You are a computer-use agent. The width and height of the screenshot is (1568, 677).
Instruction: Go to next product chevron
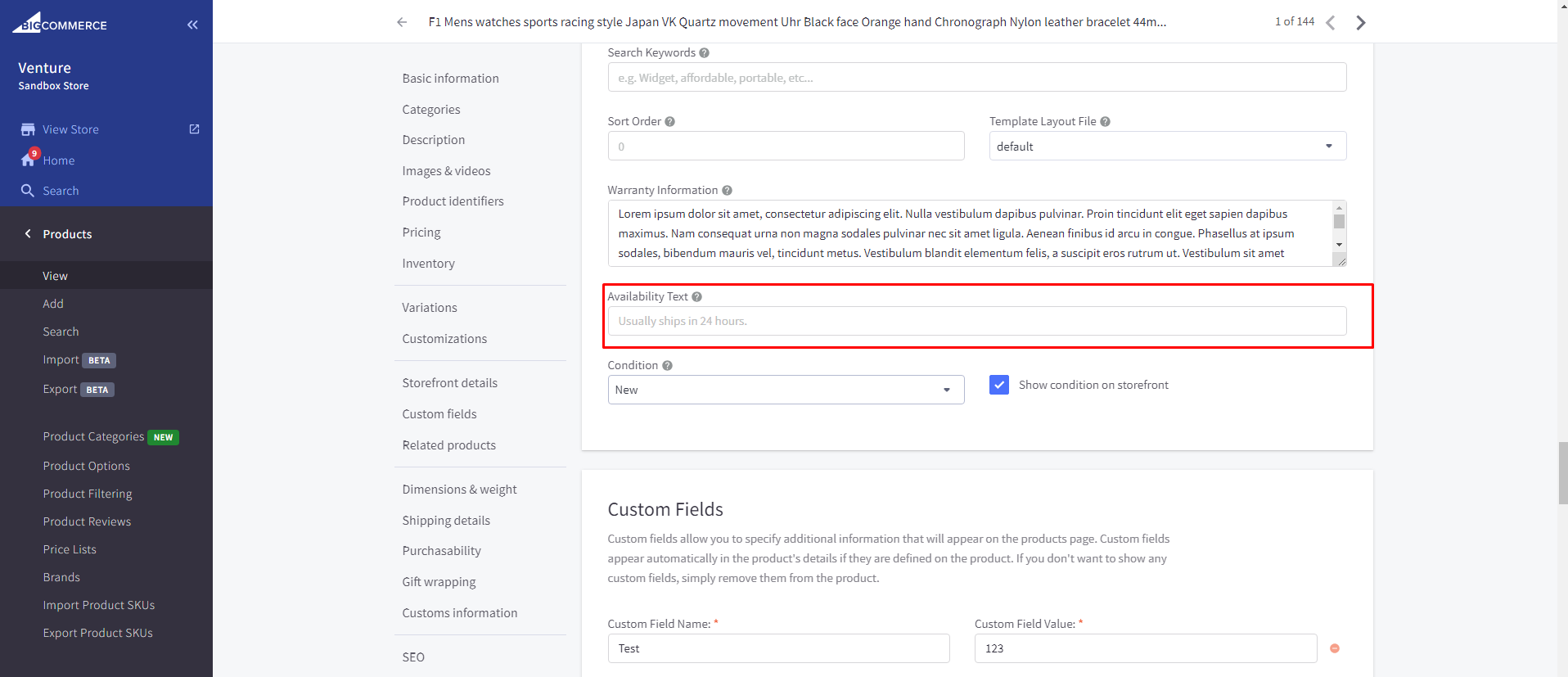click(x=1360, y=23)
